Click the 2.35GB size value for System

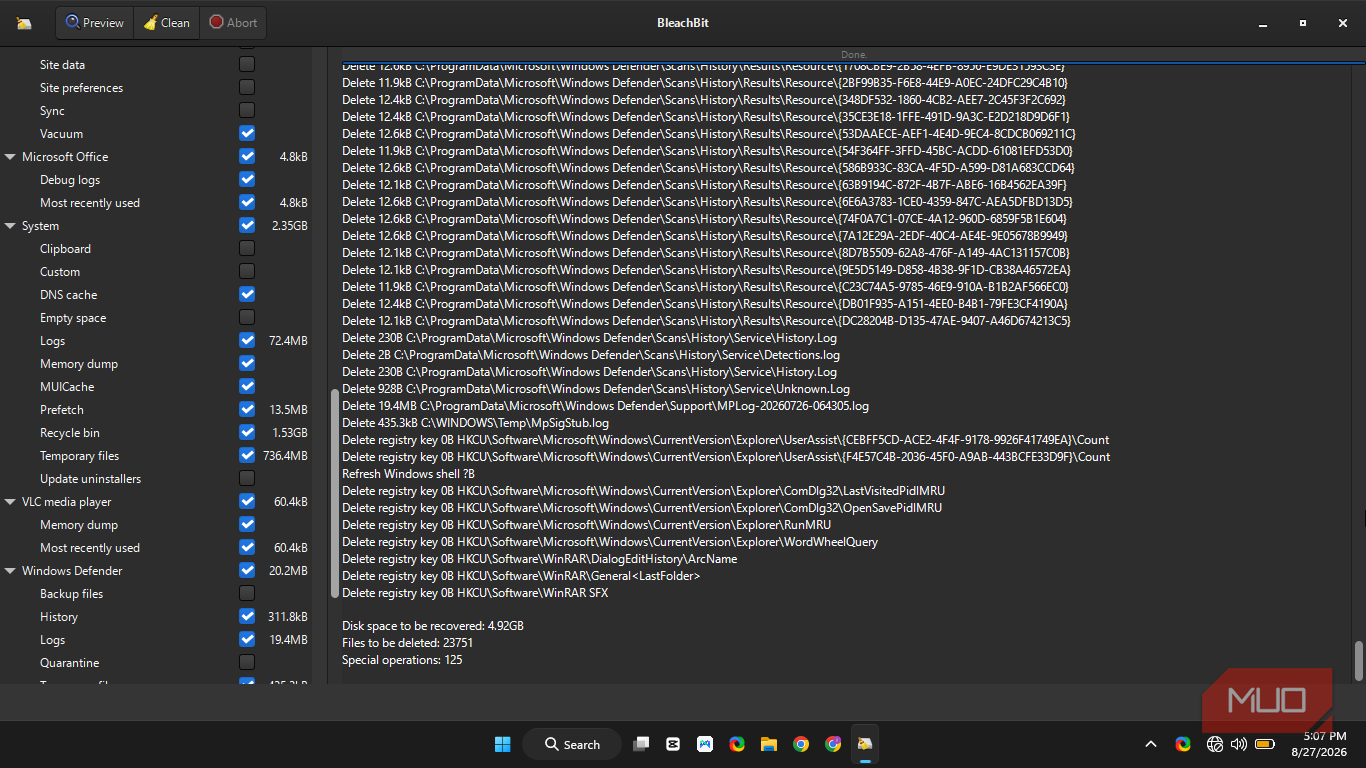tap(289, 226)
